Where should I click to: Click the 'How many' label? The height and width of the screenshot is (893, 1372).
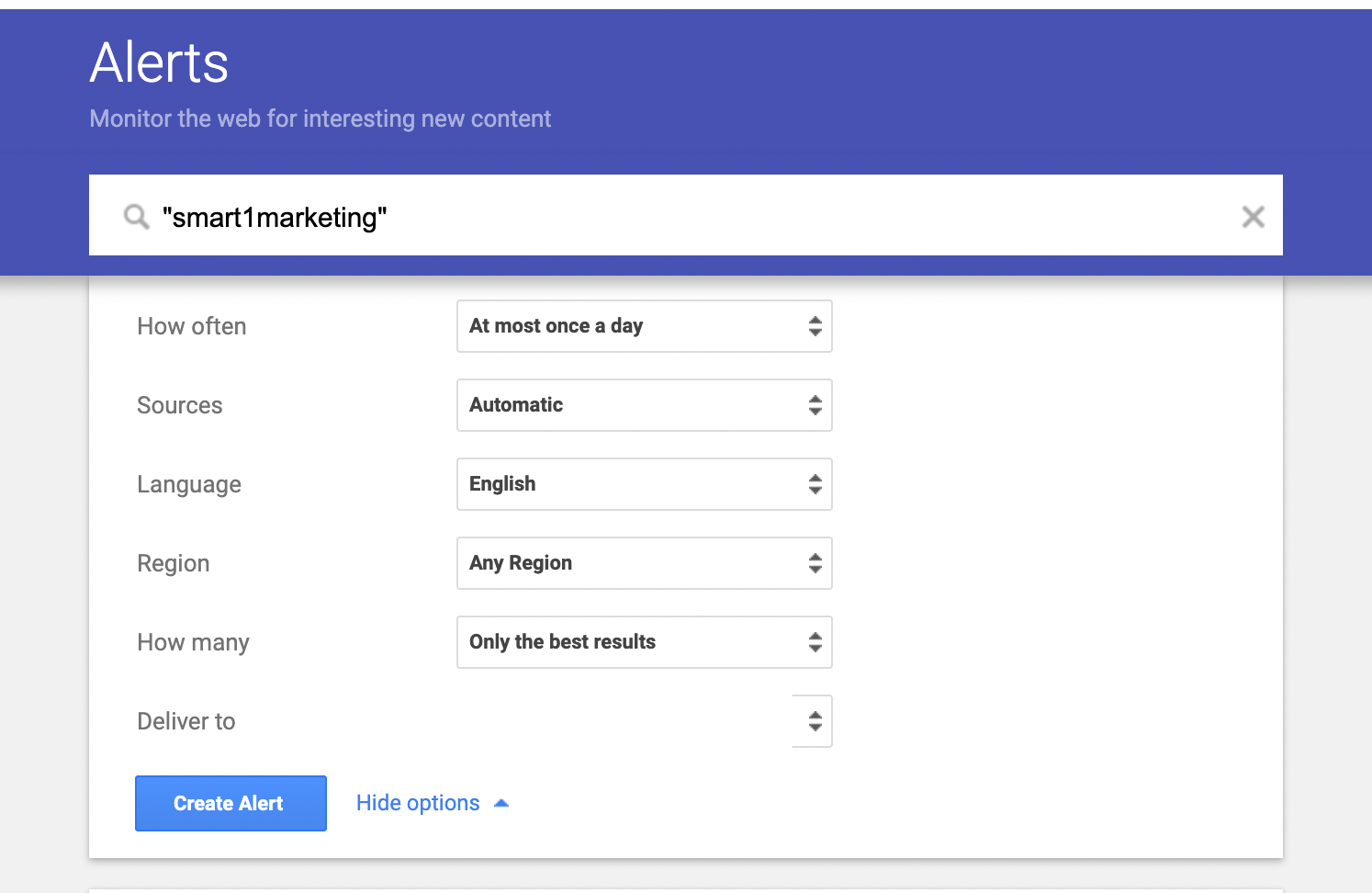(193, 642)
